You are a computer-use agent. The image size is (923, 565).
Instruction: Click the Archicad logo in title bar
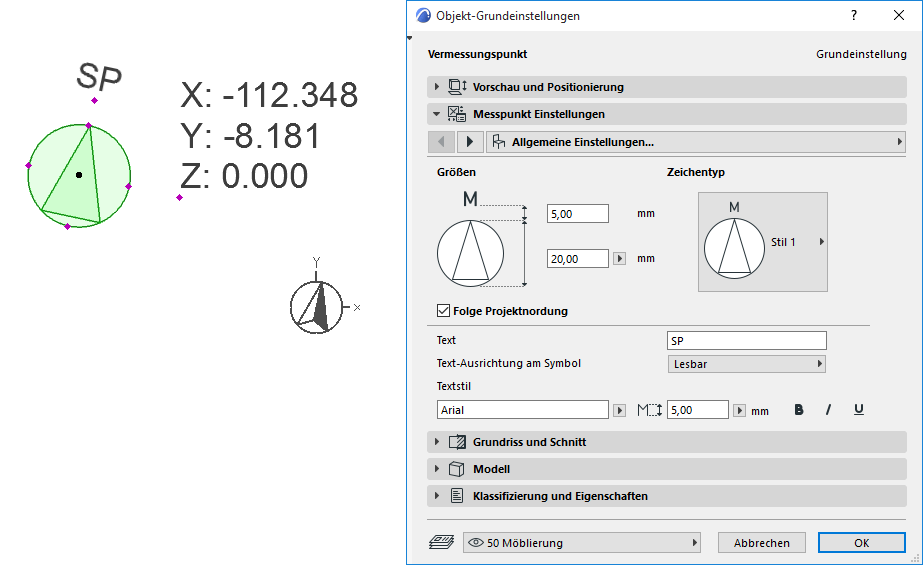pos(423,15)
